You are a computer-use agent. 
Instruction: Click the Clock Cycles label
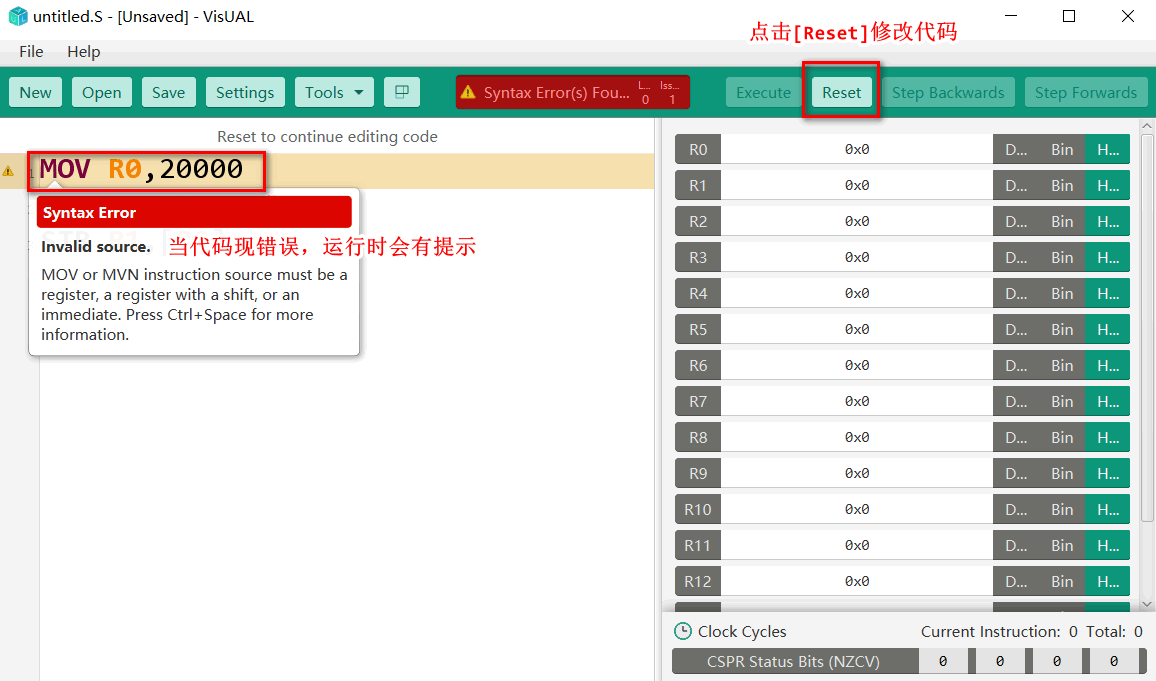(x=742, y=632)
